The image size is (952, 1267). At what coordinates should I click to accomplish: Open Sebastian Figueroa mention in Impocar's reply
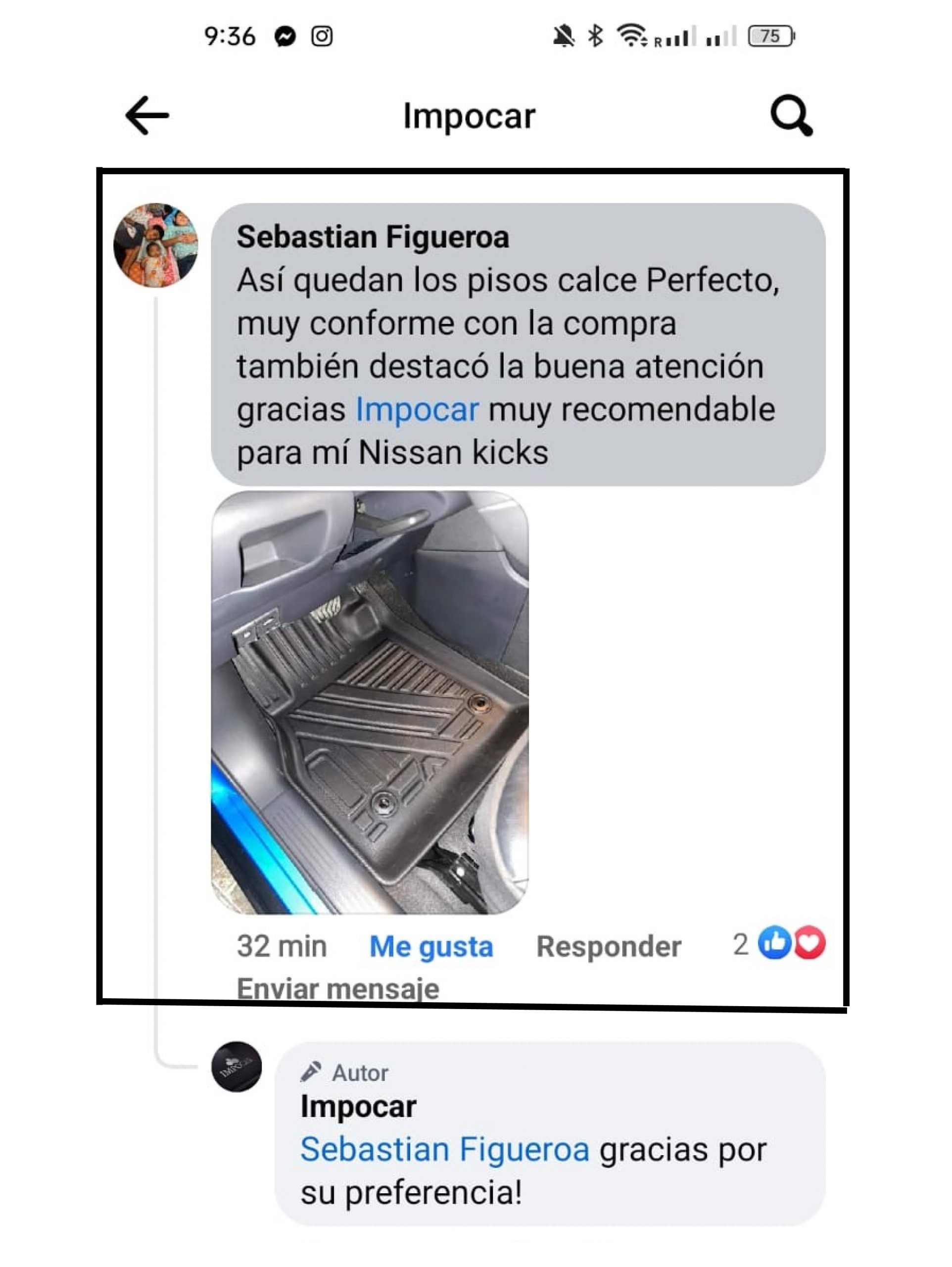point(445,1150)
